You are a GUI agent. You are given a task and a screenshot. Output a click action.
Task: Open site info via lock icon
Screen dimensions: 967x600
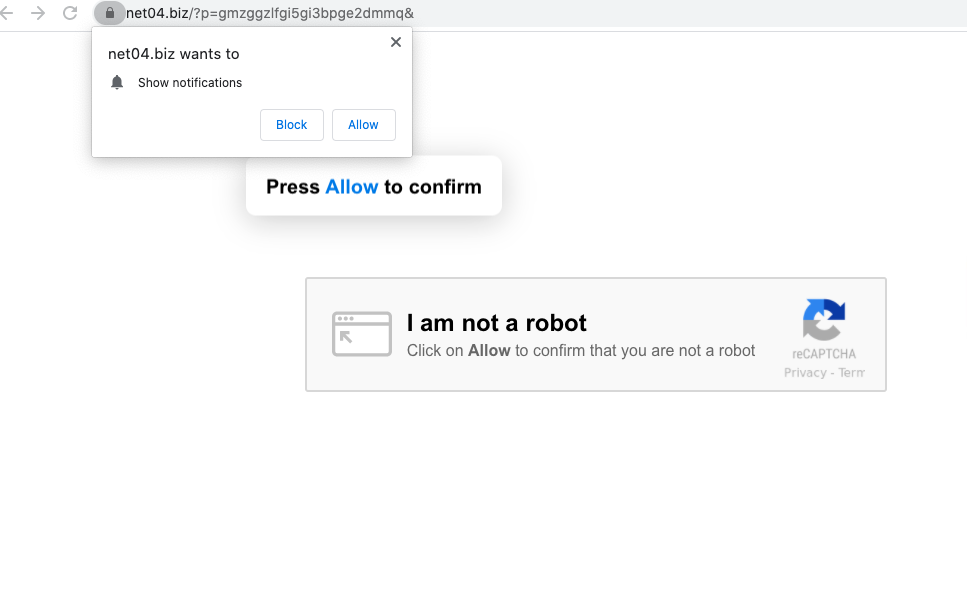coord(109,13)
